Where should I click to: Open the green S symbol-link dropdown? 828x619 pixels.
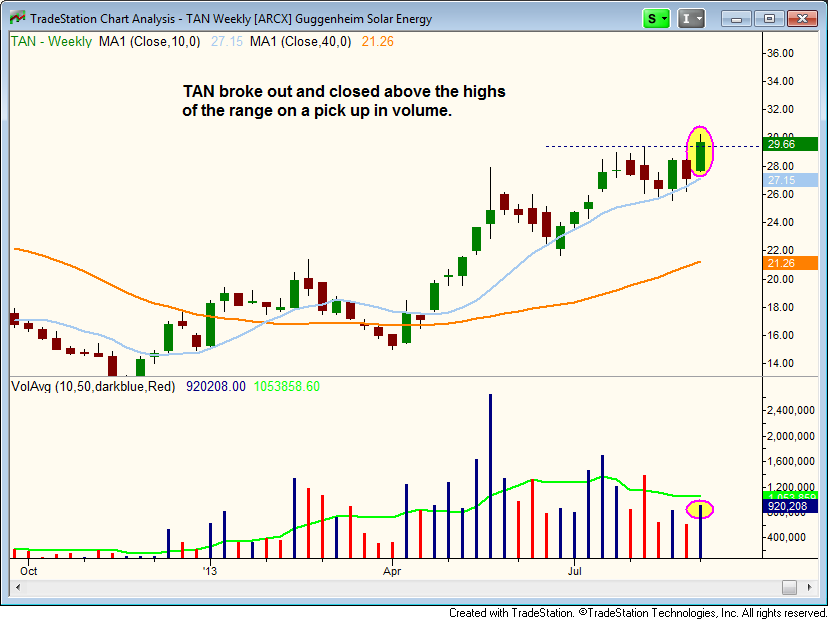[656, 19]
